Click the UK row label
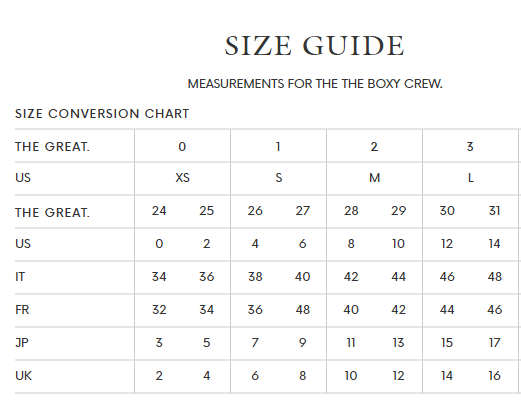The width and height of the screenshot is (521, 417). pyautogui.click(x=23, y=376)
